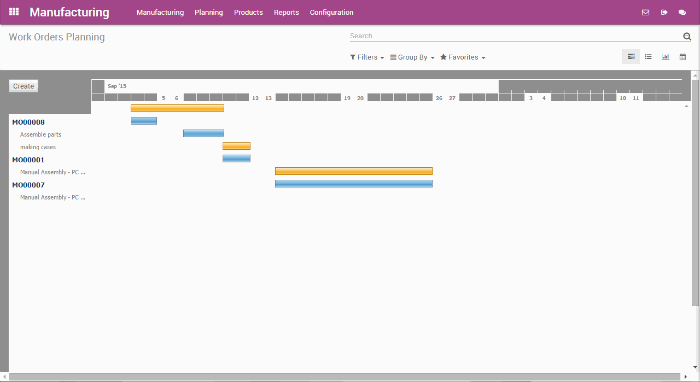Screen dimensions: 700x382
Task: Select Manual Assembly row under MO00001
Action: tap(53, 172)
